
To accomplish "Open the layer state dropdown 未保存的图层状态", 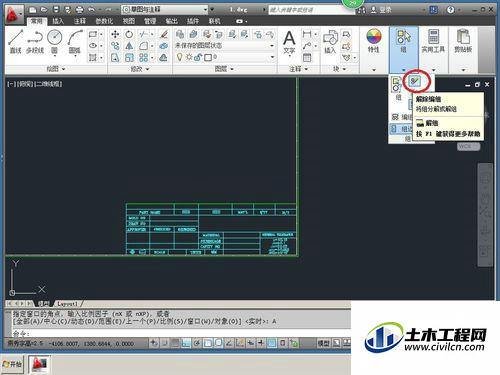I will (225, 45).
